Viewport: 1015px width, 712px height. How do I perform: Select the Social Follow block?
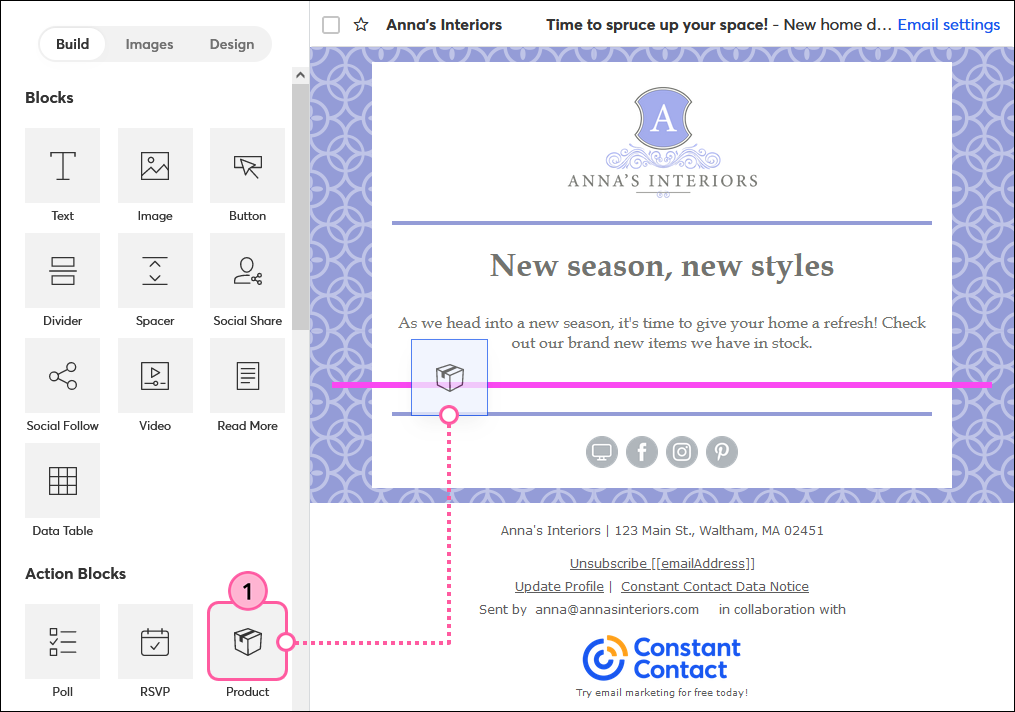(63, 375)
